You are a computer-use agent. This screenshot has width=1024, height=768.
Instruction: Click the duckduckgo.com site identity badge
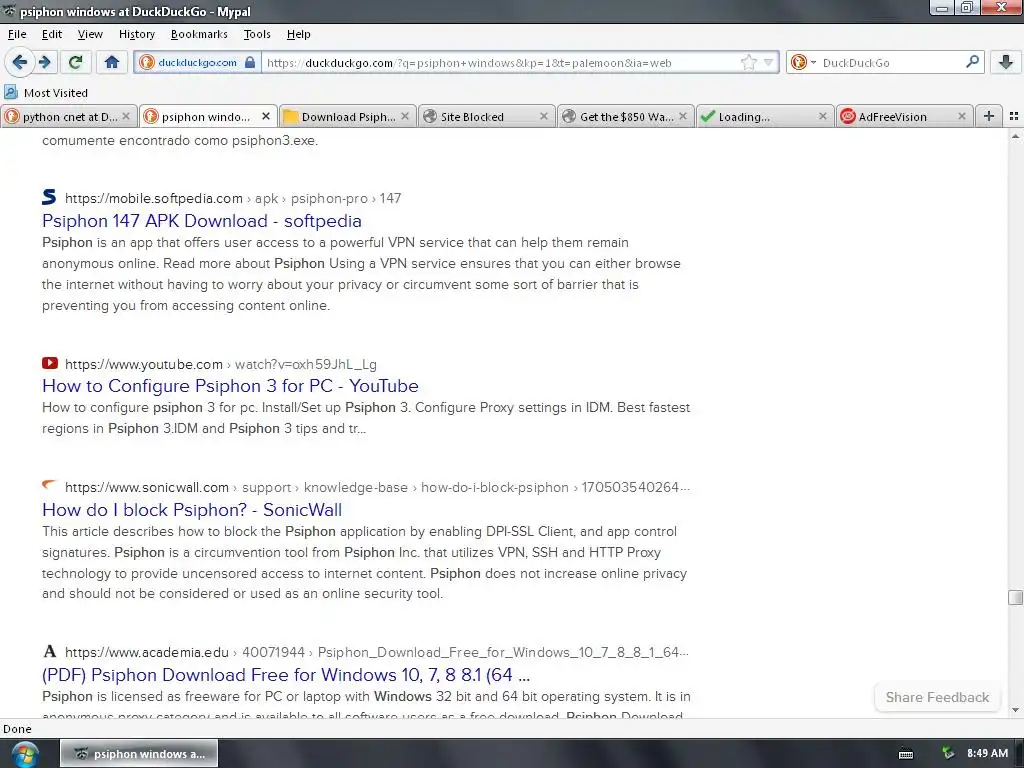pyautogui.click(x=197, y=63)
